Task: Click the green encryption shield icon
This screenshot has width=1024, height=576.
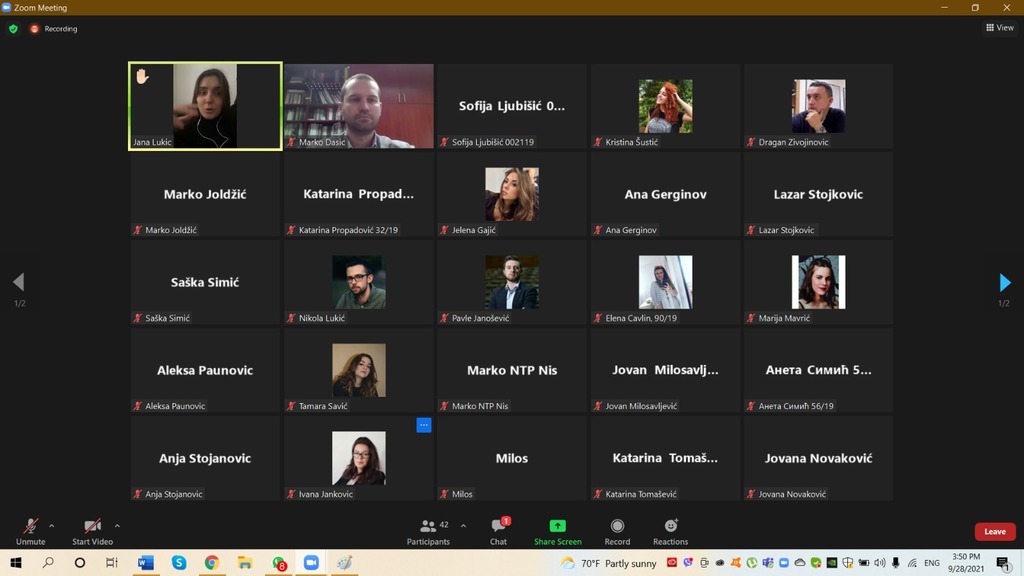Action: [13, 29]
